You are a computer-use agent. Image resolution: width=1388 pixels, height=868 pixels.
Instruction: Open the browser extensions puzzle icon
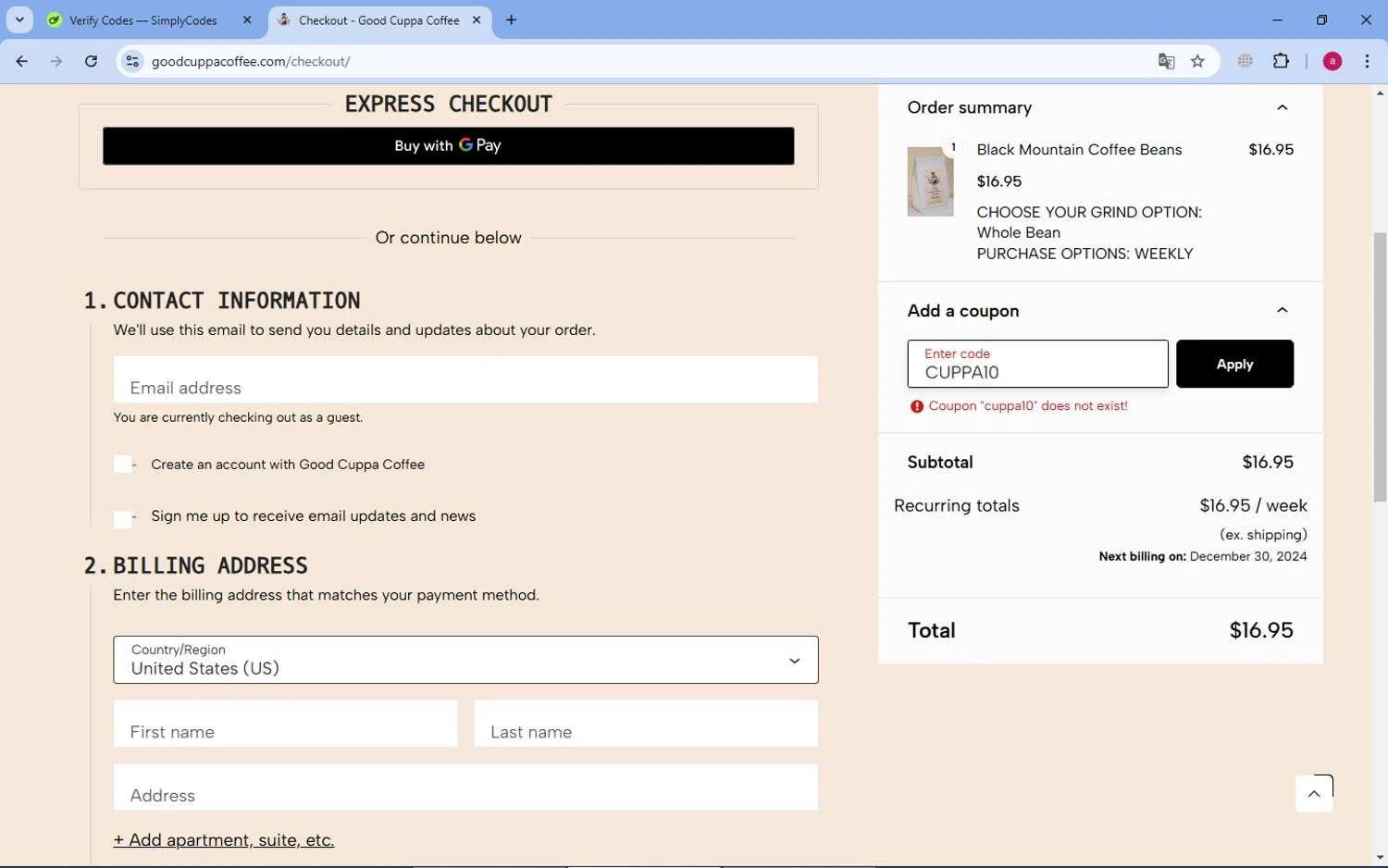point(1281,61)
